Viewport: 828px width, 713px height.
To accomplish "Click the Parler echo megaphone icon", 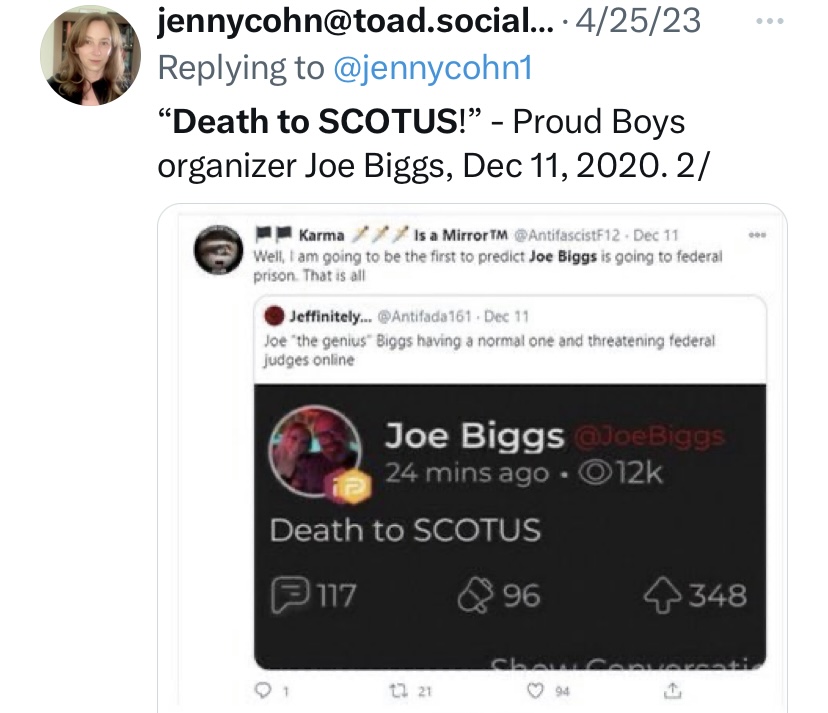I will click(475, 595).
